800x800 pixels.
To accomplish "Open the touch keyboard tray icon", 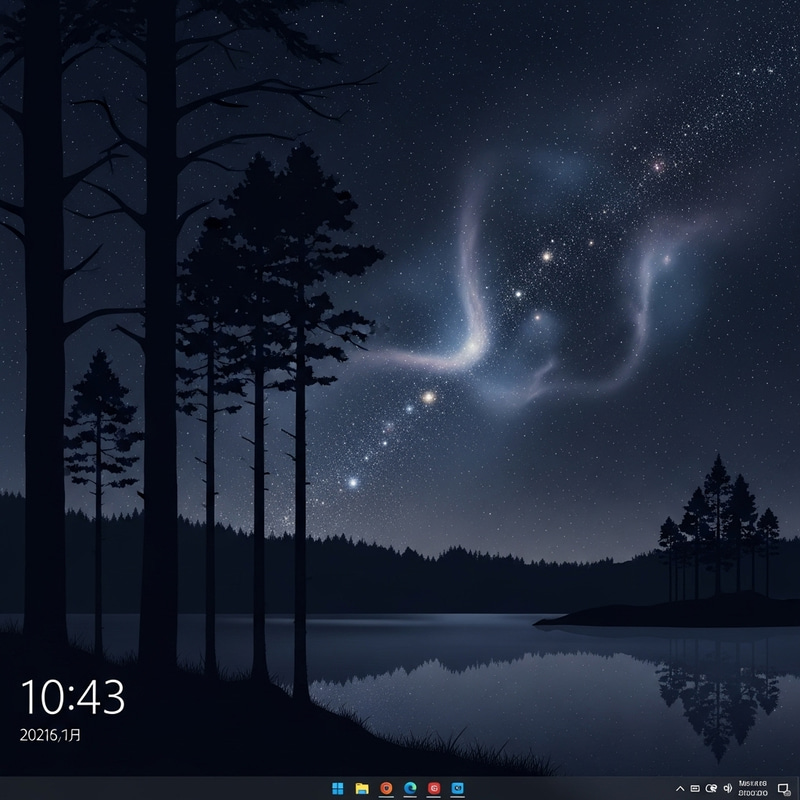I will pyautogui.click(x=694, y=788).
